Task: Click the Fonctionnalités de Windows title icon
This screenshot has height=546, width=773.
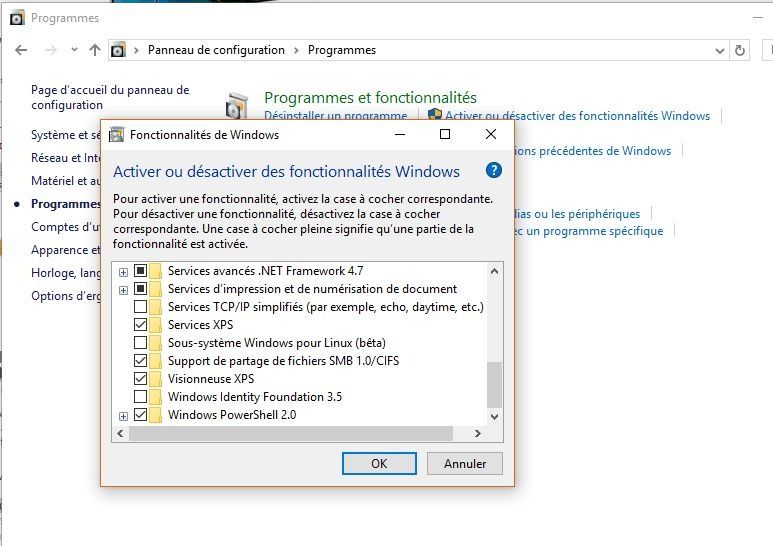Action: (x=116, y=135)
